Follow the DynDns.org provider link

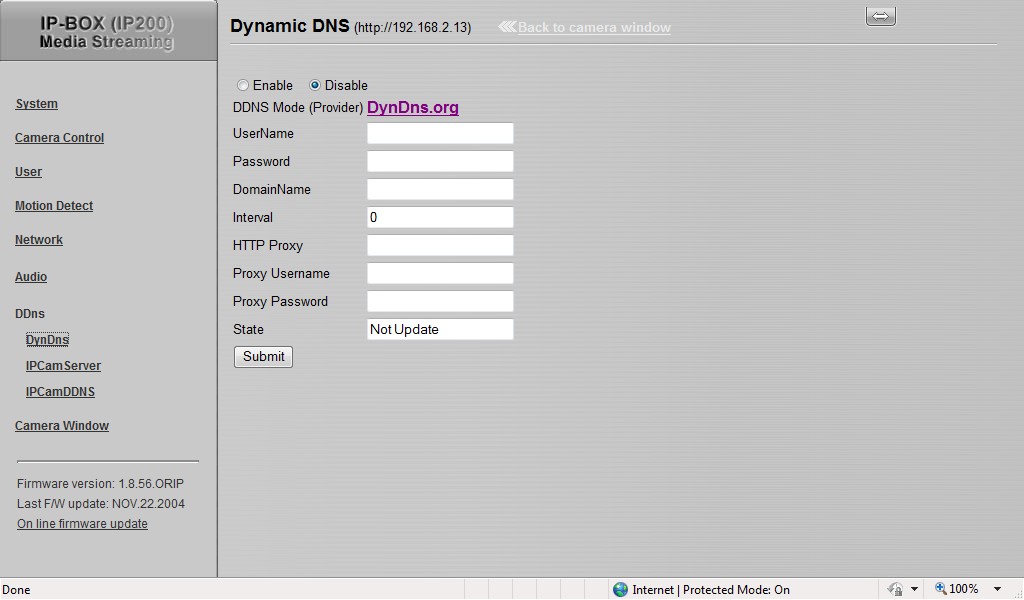[413, 108]
